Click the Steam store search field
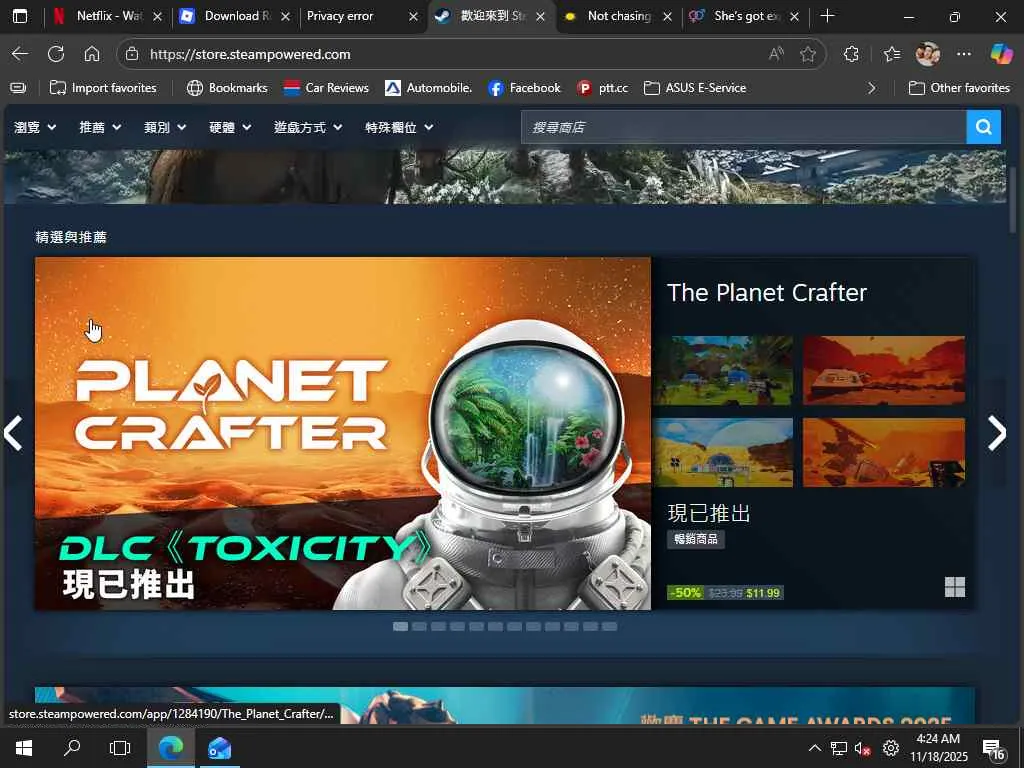 (743, 127)
